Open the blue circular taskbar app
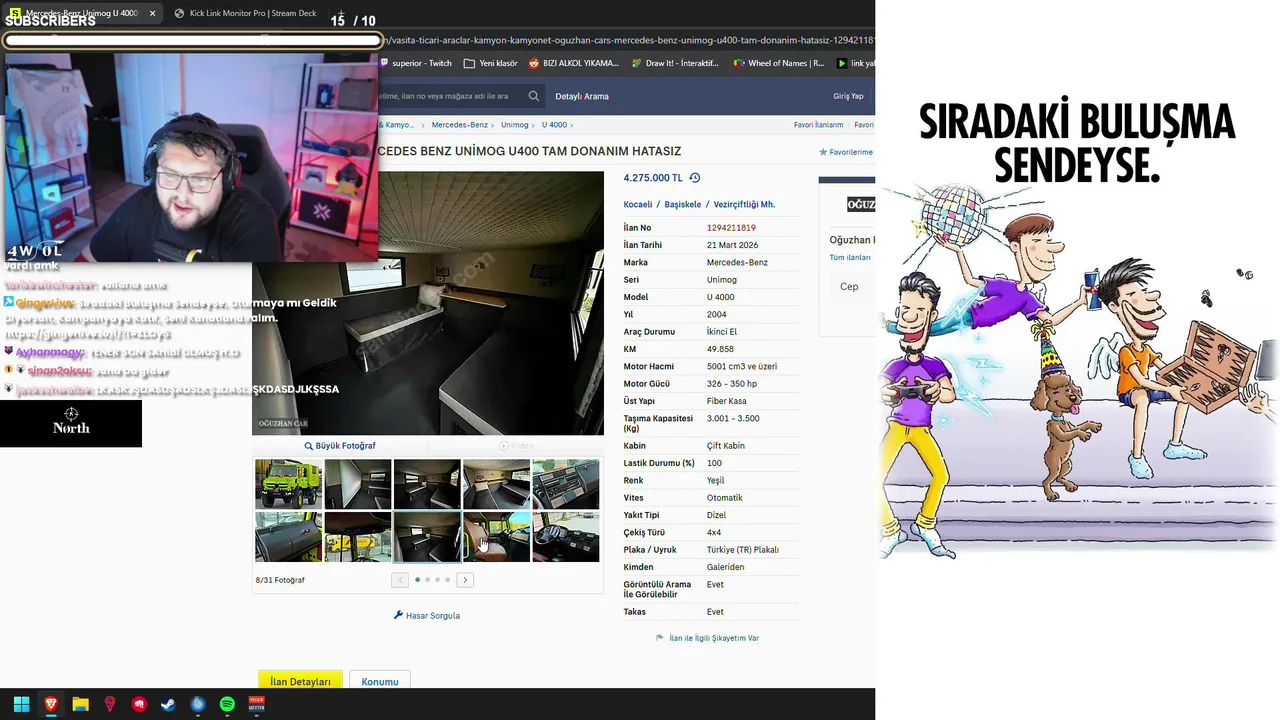The image size is (1280, 720). 198,704
